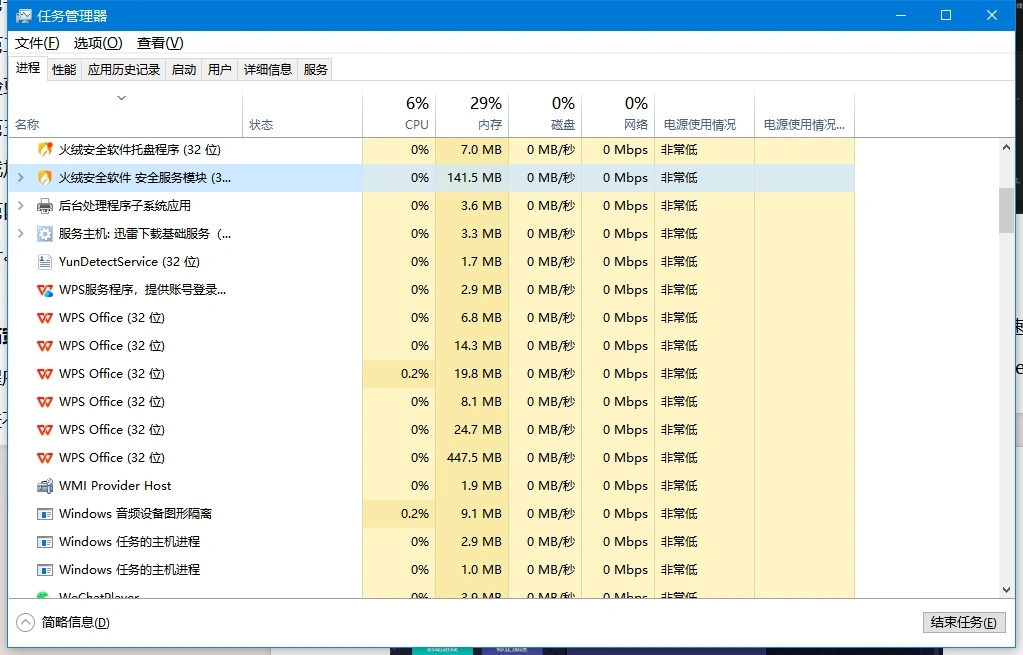Select the 火绒安全软件托盘程序 process icon
This screenshot has width=1023, height=655.
45,149
